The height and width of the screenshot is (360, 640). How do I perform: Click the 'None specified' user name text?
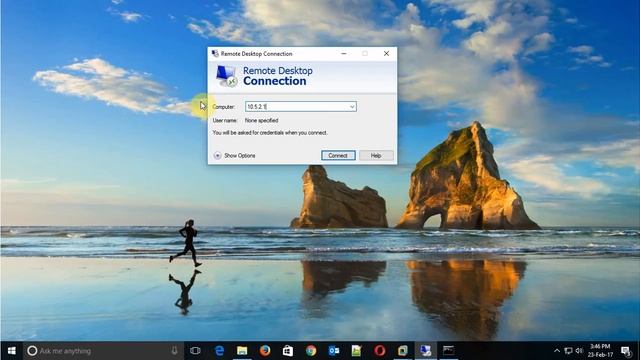pos(261,120)
